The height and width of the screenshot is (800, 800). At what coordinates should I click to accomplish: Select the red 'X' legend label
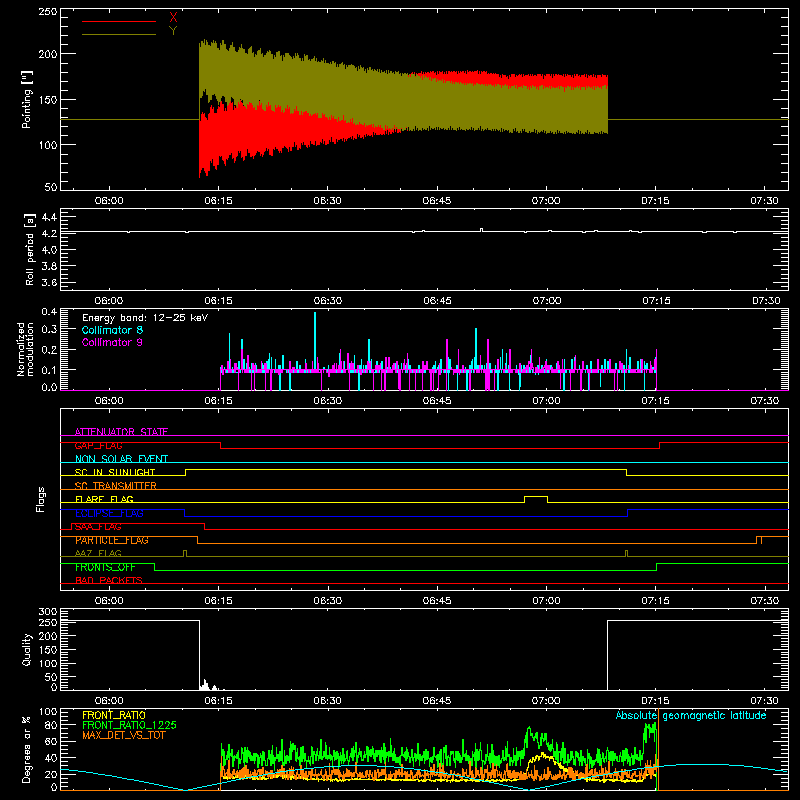point(173,18)
